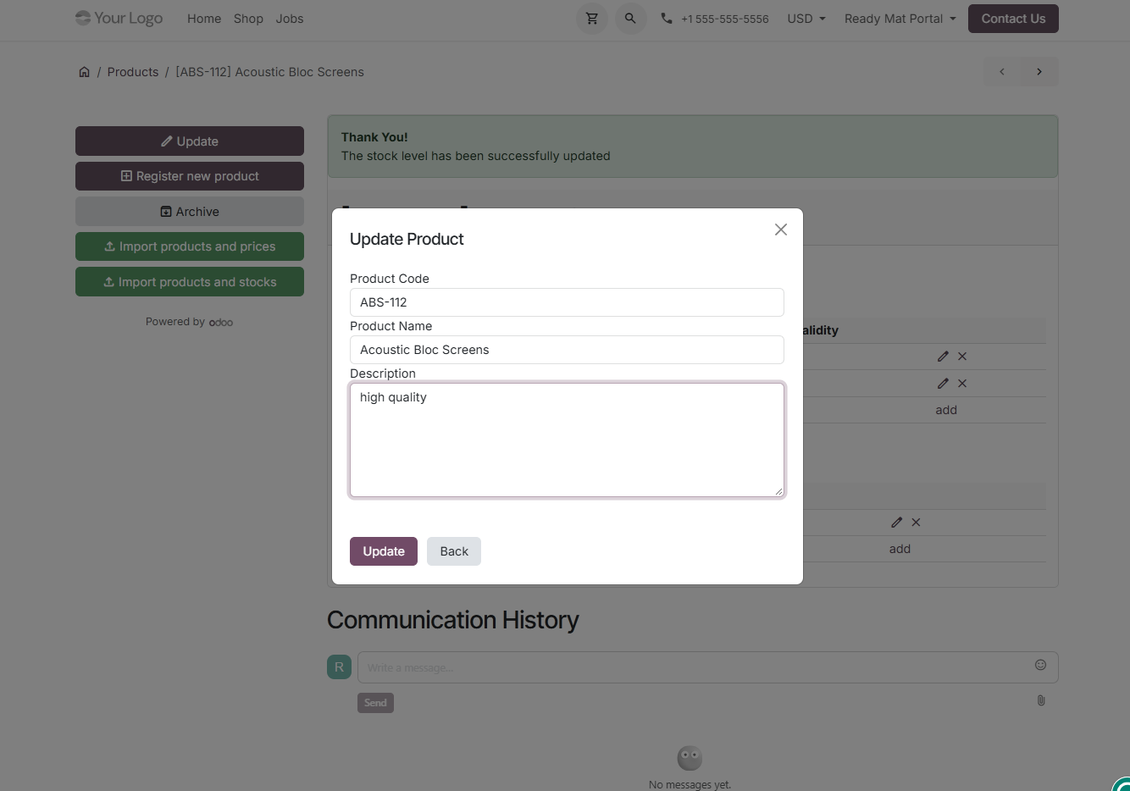Image resolution: width=1130 pixels, height=791 pixels.
Task: Click the Contact Us button
Action: tap(1013, 19)
